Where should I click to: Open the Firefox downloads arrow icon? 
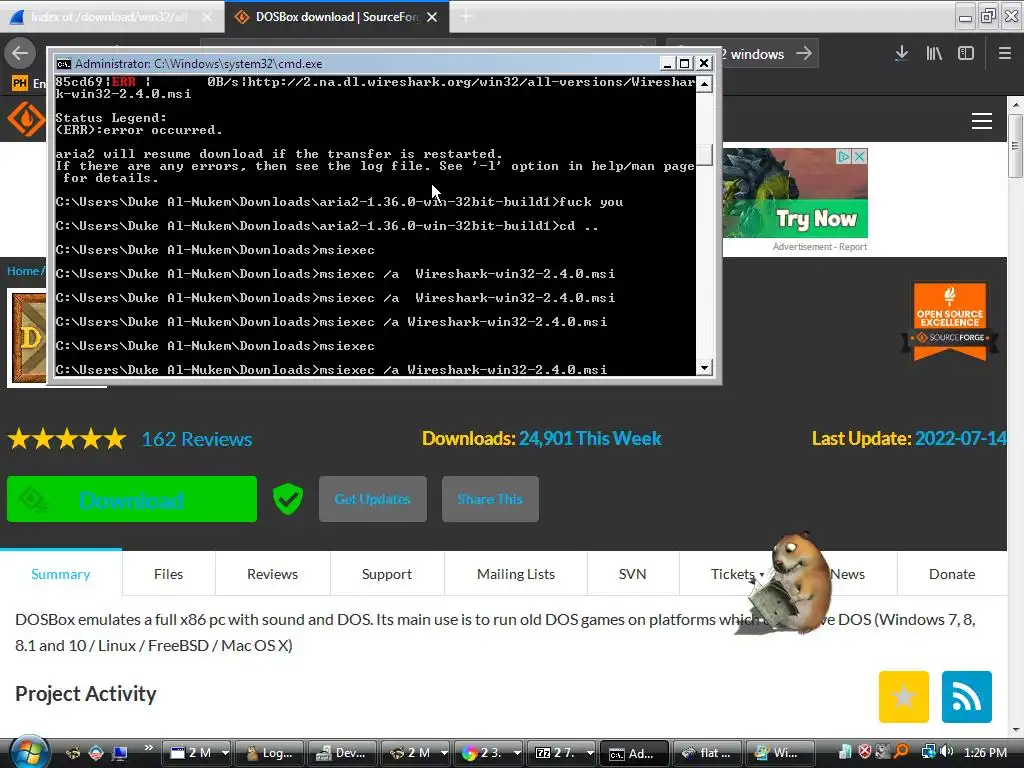[901, 54]
